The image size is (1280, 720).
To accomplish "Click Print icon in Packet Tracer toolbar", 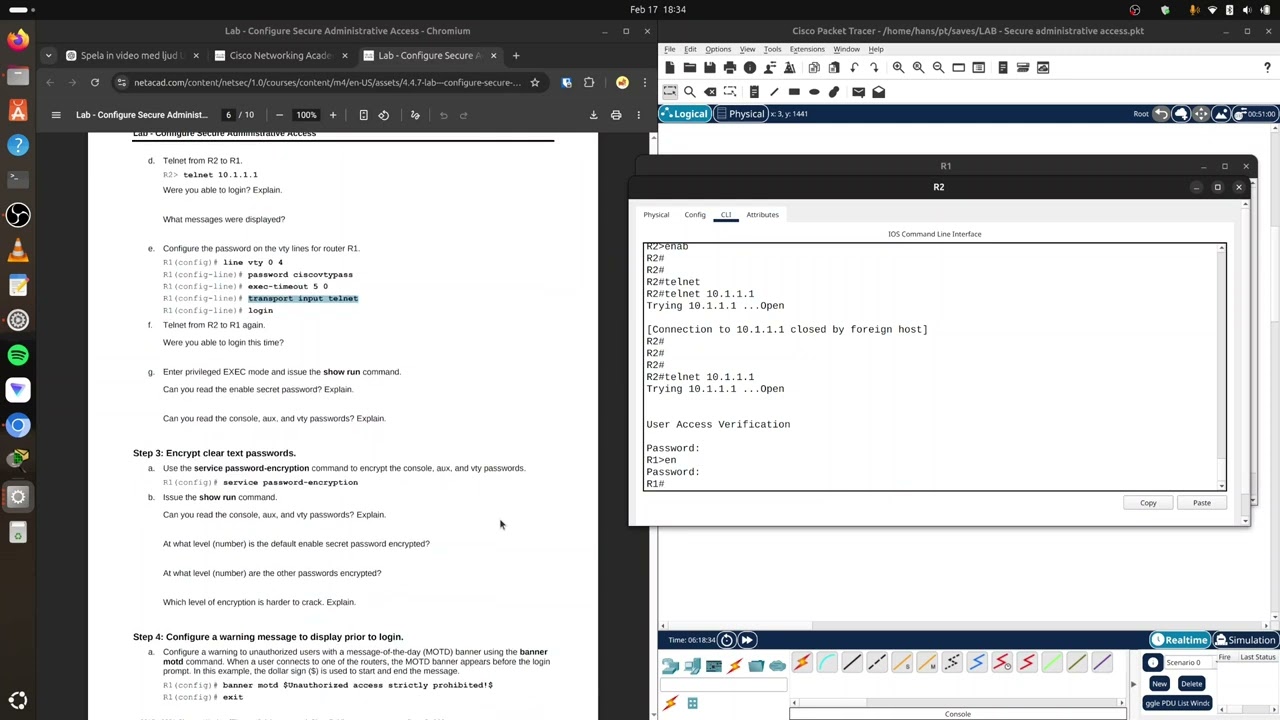I will coord(730,67).
